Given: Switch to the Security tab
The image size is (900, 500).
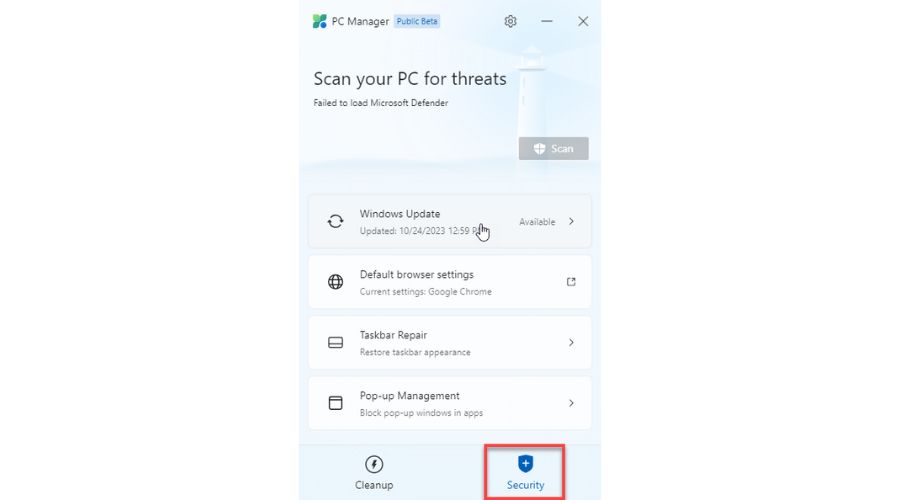Looking at the screenshot, I should pyautogui.click(x=525, y=472).
